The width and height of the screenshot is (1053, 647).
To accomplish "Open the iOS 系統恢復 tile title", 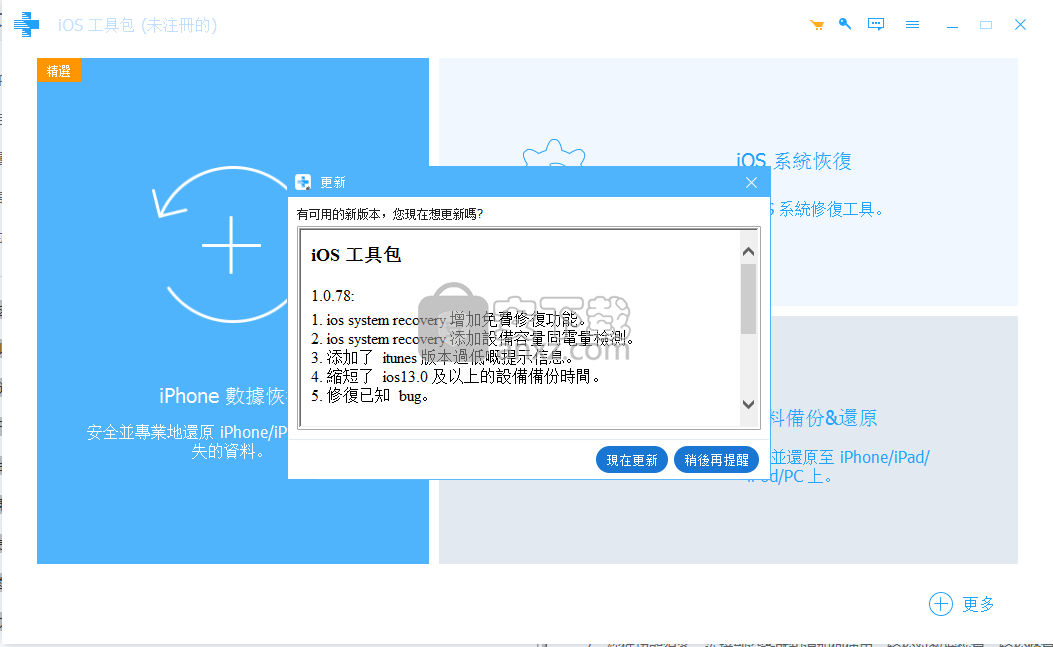I will (x=794, y=161).
